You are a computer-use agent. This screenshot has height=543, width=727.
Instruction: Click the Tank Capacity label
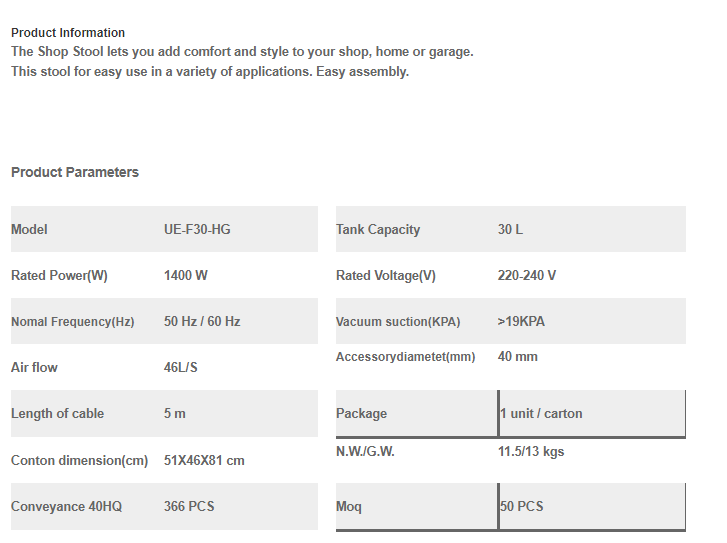pos(378,230)
